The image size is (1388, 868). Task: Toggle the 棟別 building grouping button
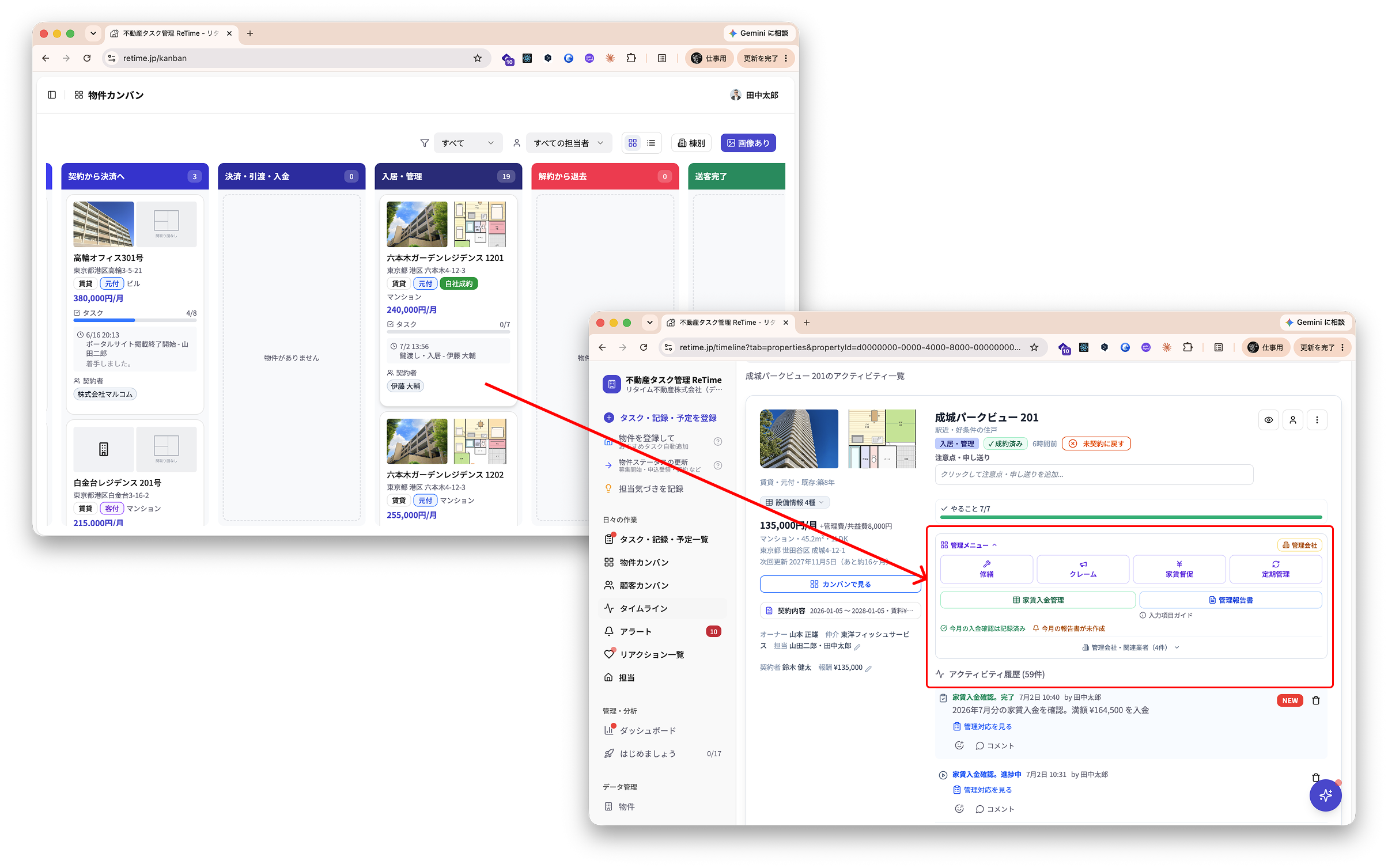(691, 143)
